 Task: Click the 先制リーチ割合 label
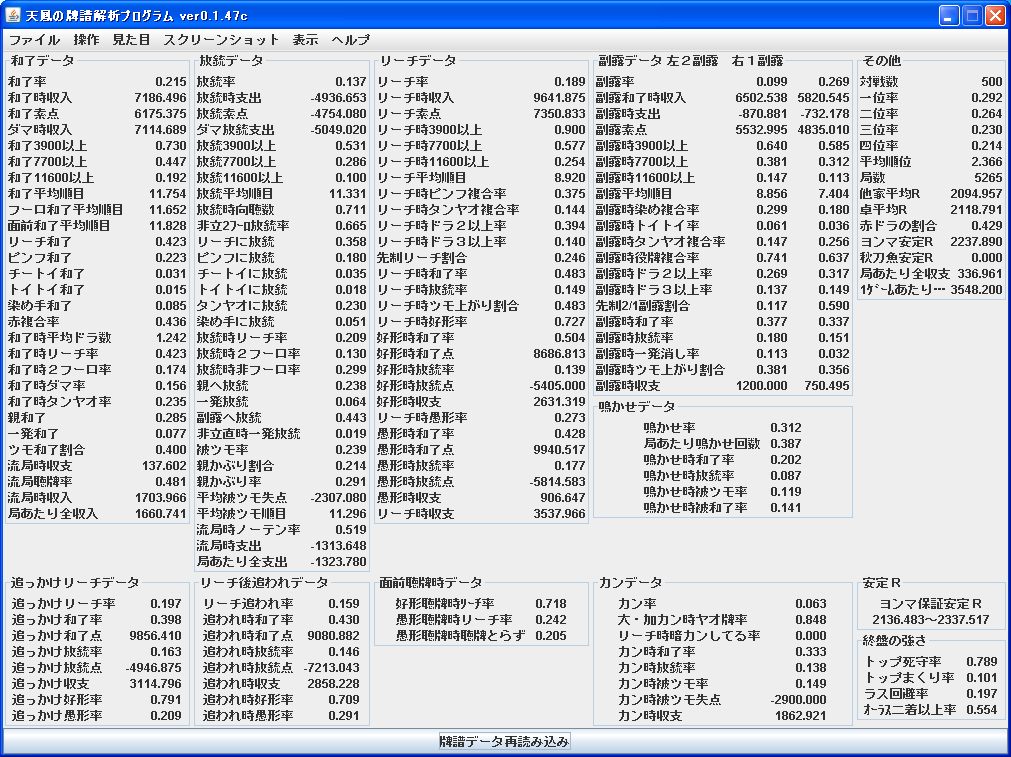[422, 258]
